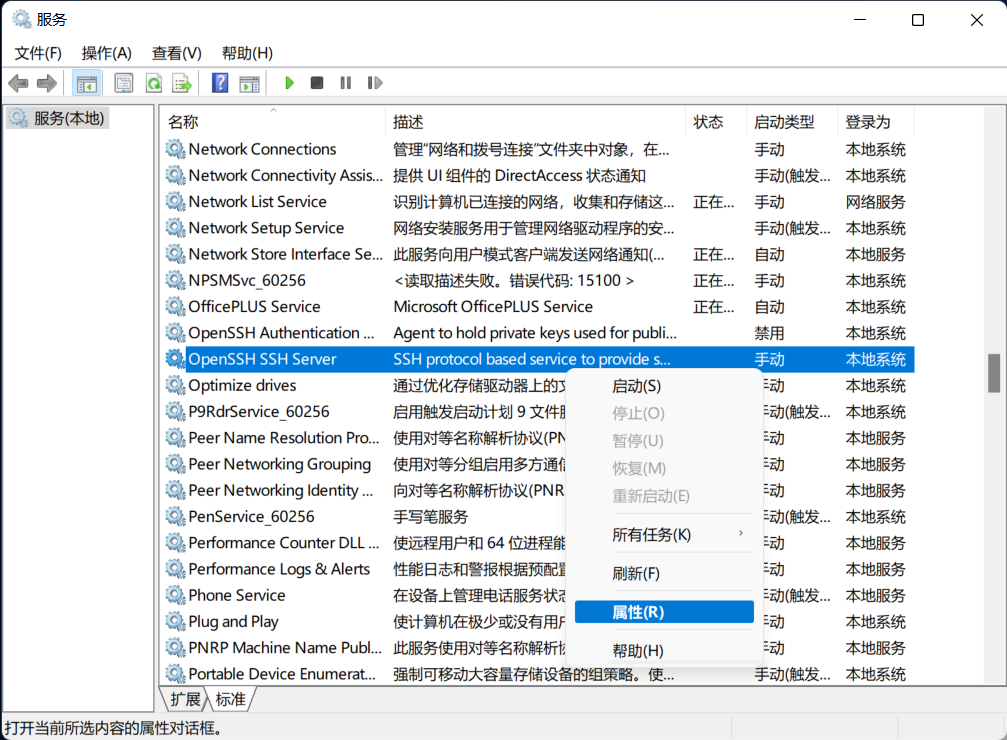1007x740 pixels.
Task: Click the Show/Hide Console Tree toolbar icon
Action: [x=87, y=83]
